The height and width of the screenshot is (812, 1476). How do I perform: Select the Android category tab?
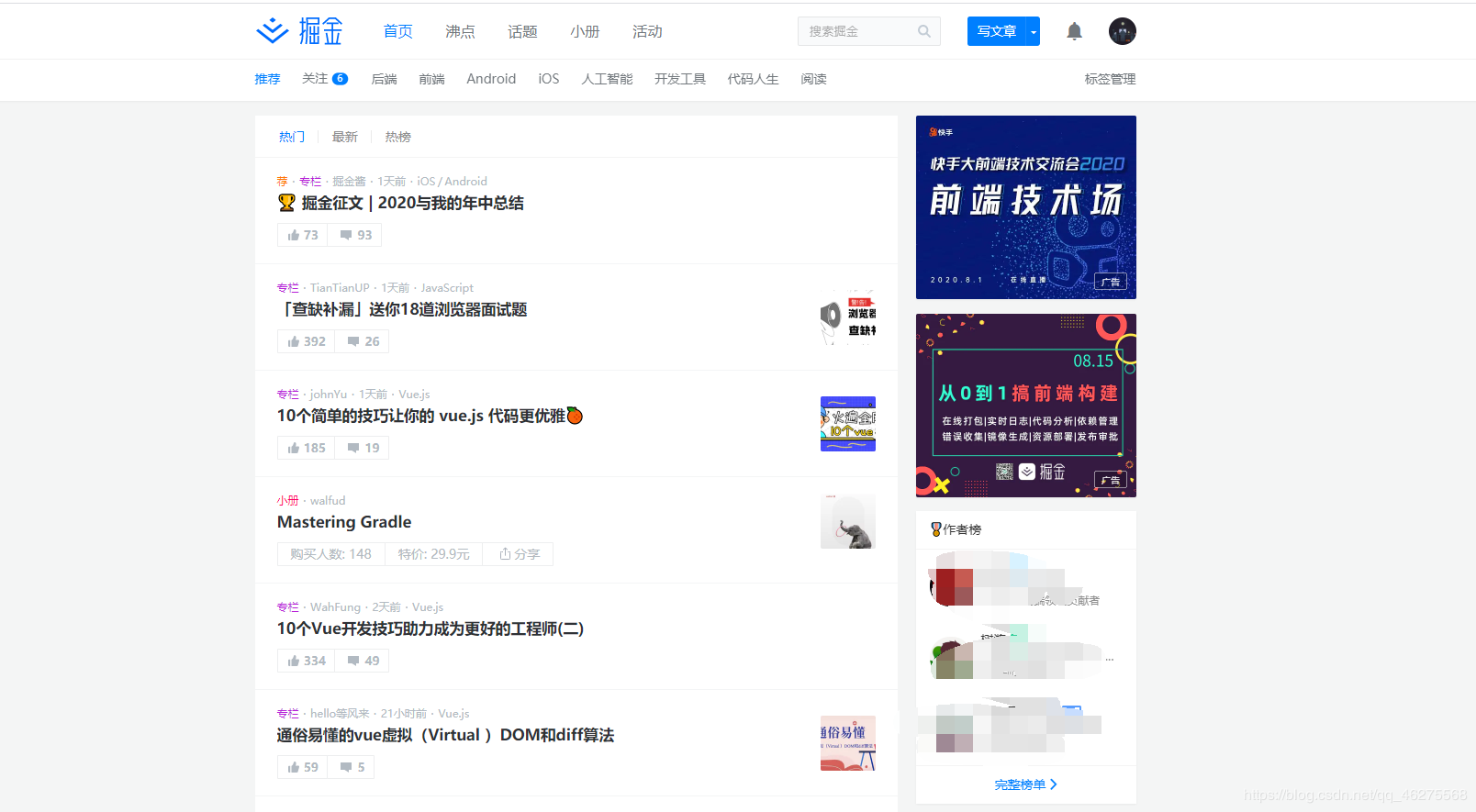[x=491, y=79]
